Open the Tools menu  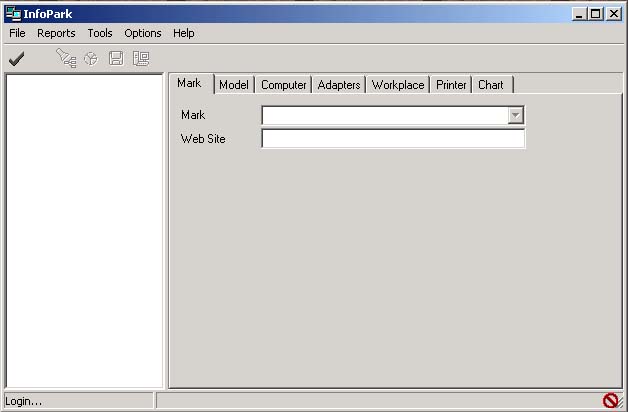click(100, 33)
